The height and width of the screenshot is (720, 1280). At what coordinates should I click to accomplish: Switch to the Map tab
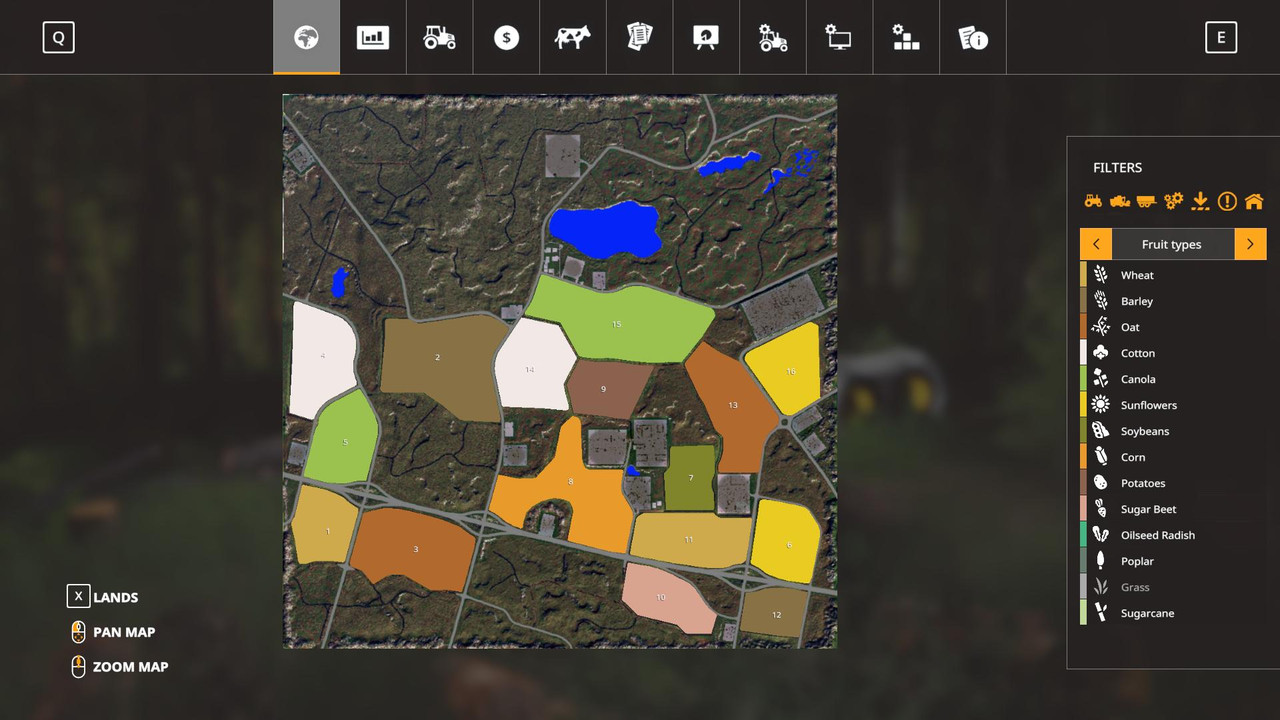tap(306, 37)
